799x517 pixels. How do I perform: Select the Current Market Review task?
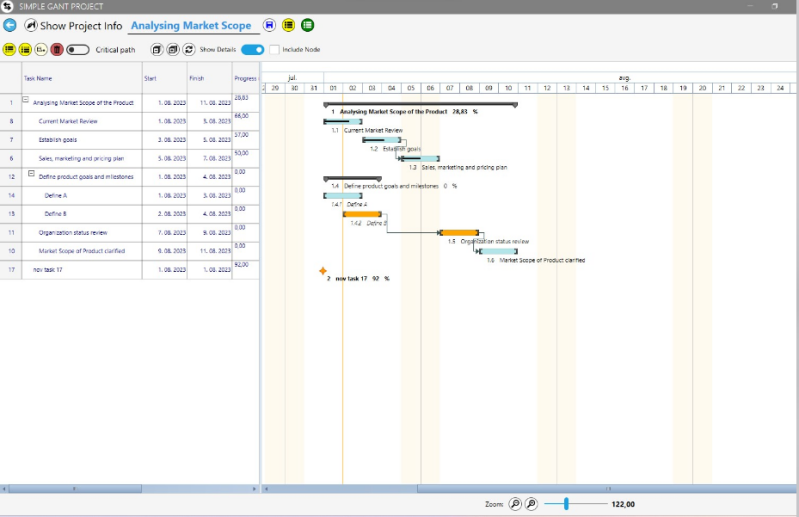[68, 121]
